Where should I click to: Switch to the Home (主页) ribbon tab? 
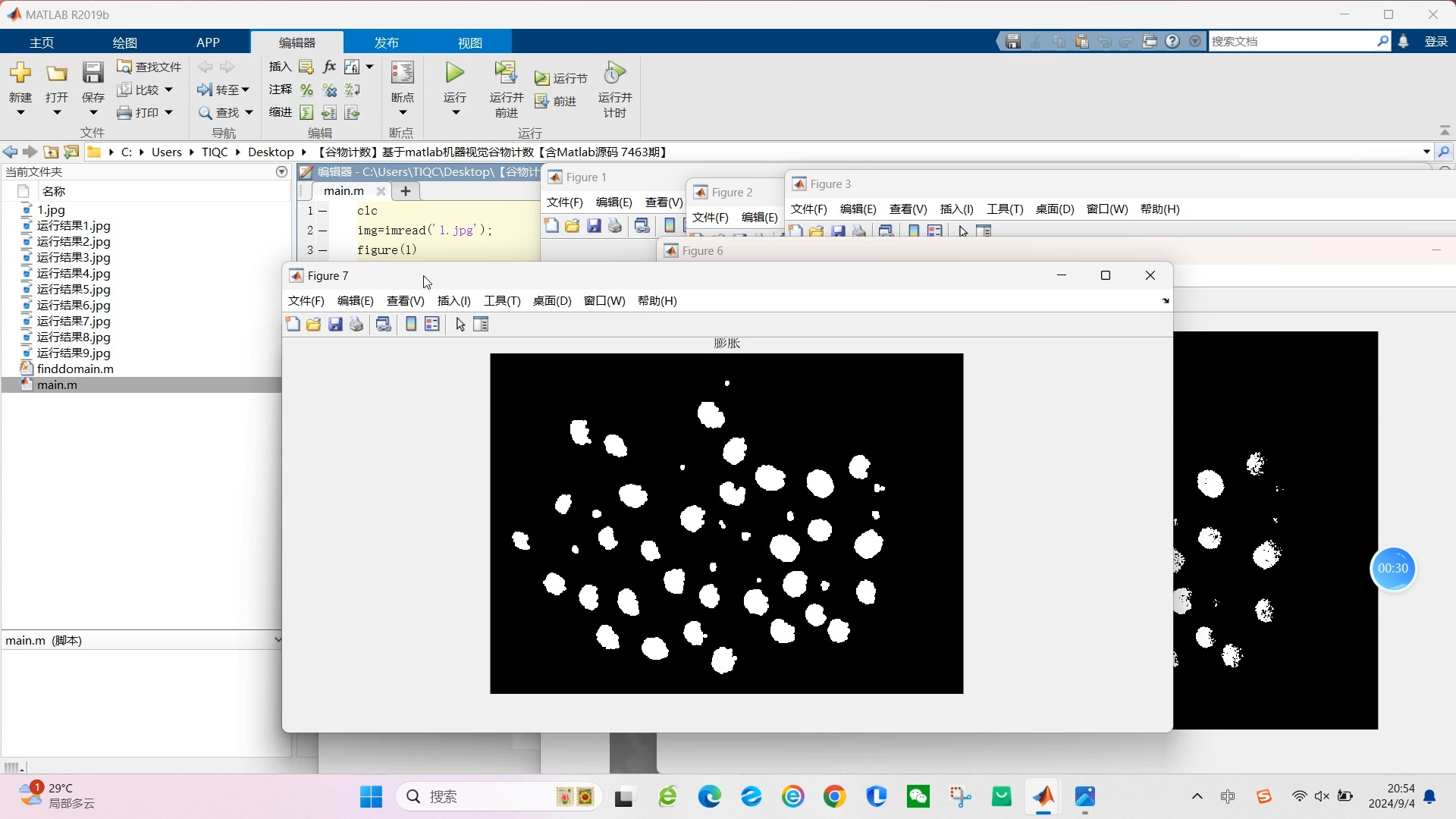point(42,42)
